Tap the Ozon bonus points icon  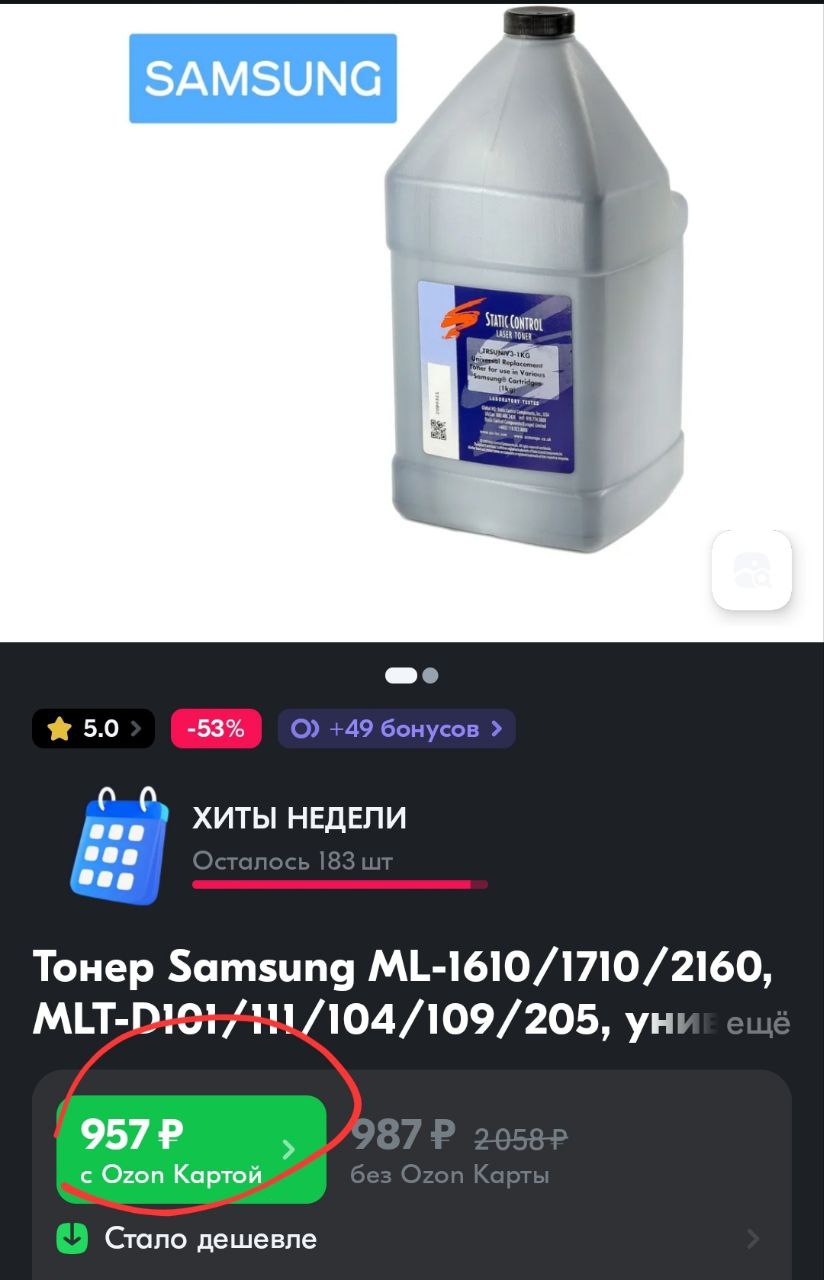pos(304,729)
